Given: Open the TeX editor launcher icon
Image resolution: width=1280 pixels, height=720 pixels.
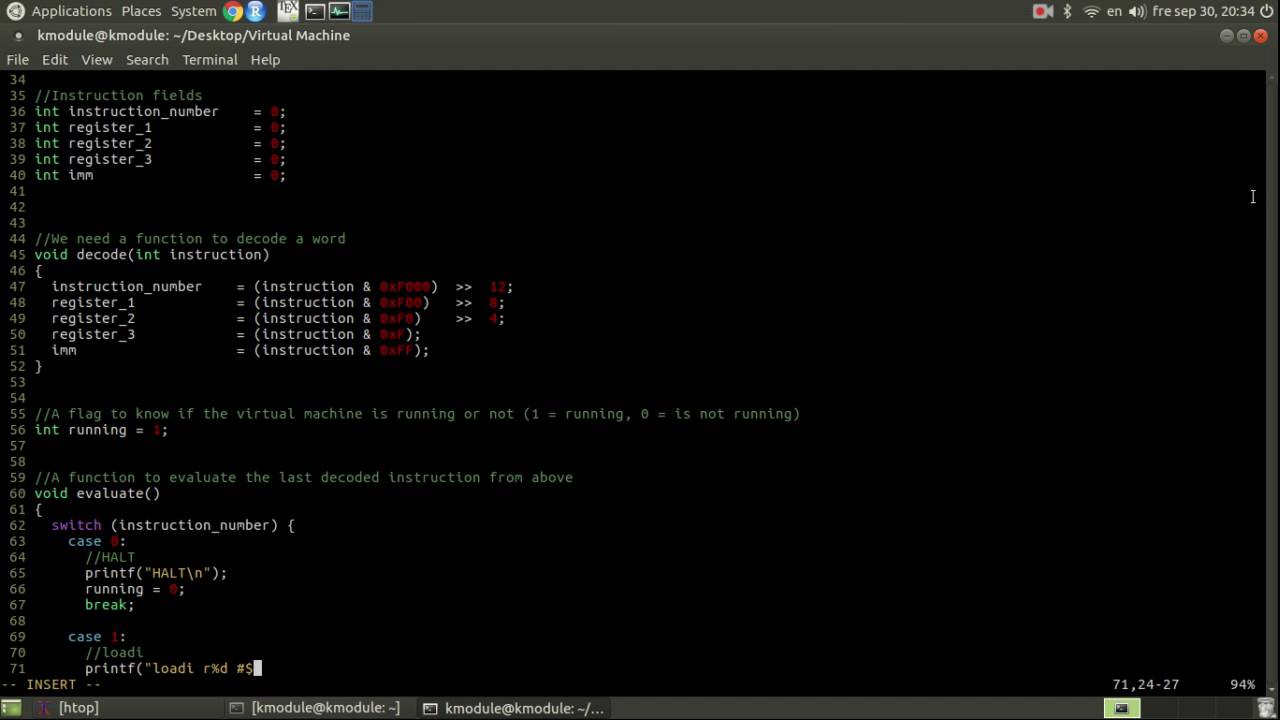Looking at the screenshot, I should tap(288, 11).
